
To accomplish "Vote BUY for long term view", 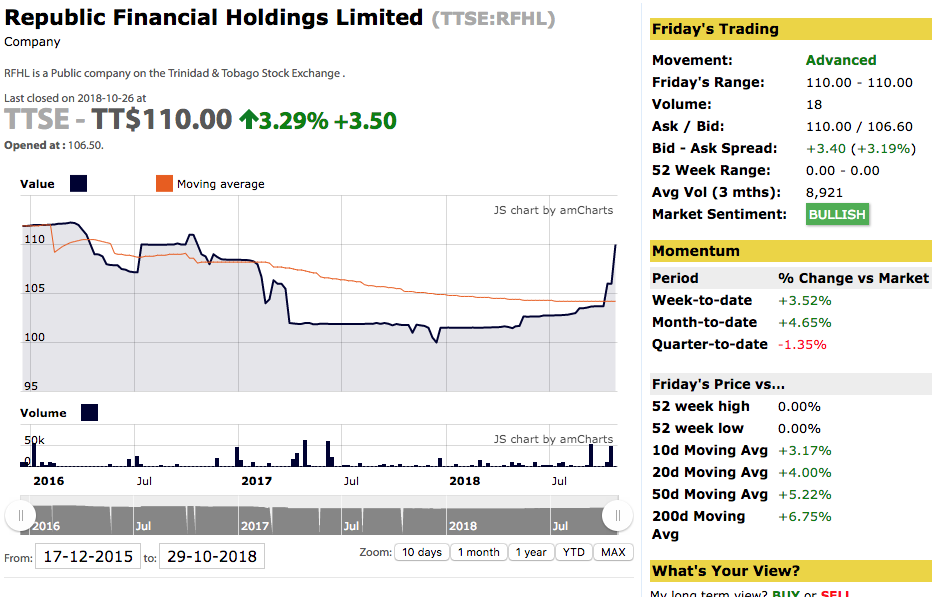I will pos(786,593).
